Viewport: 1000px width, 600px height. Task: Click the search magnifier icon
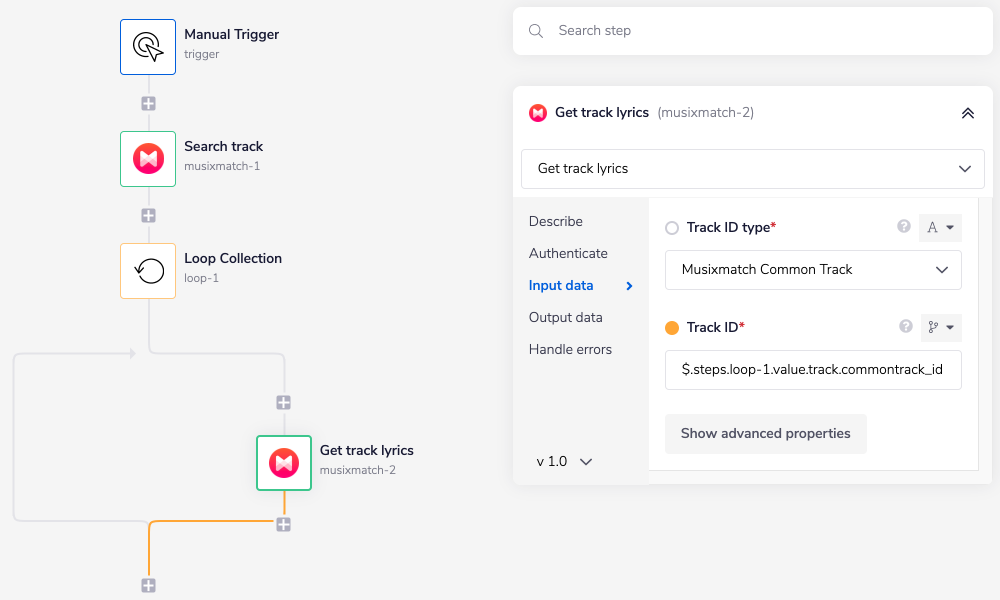click(x=536, y=31)
